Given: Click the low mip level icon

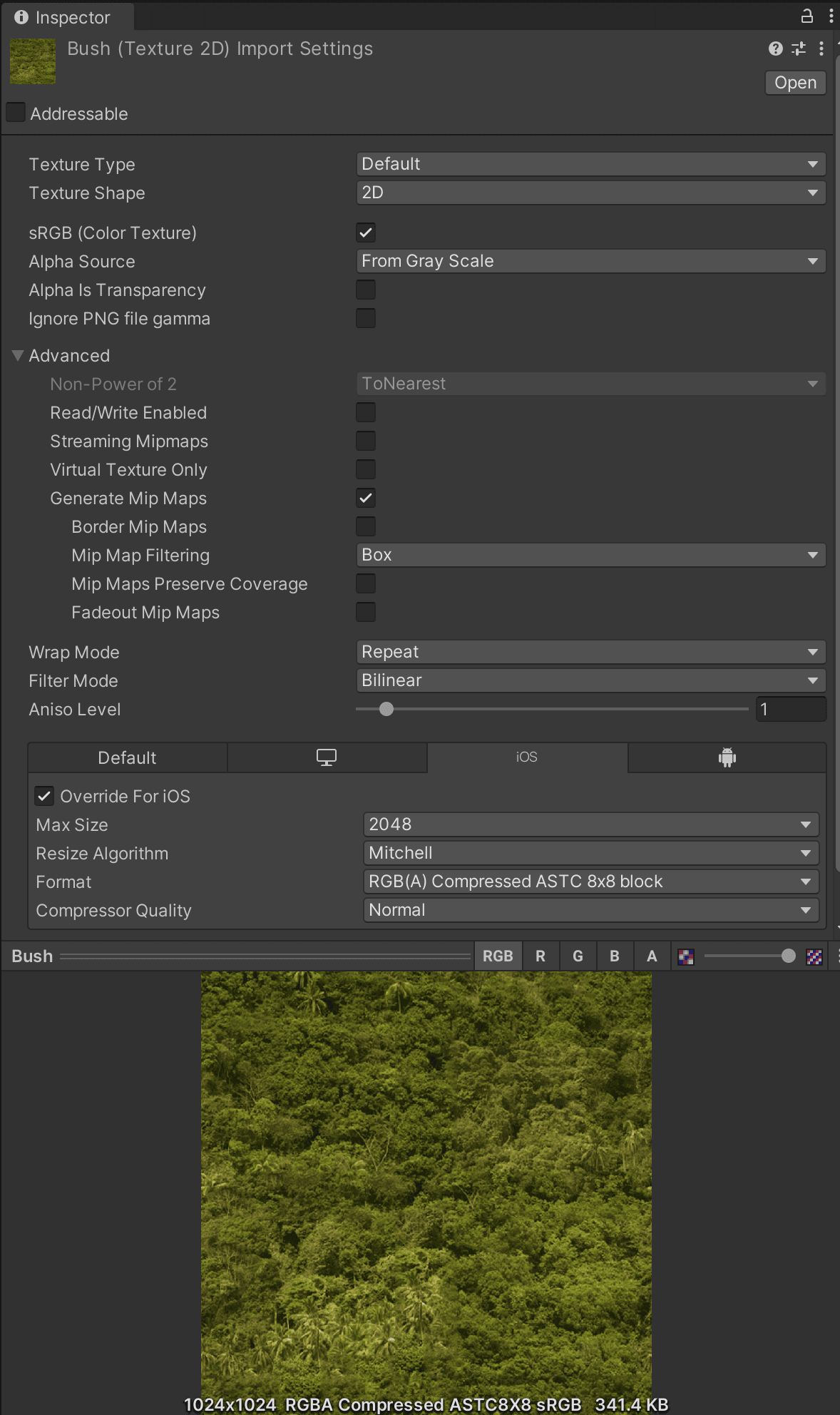Looking at the screenshot, I should [686, 957].
